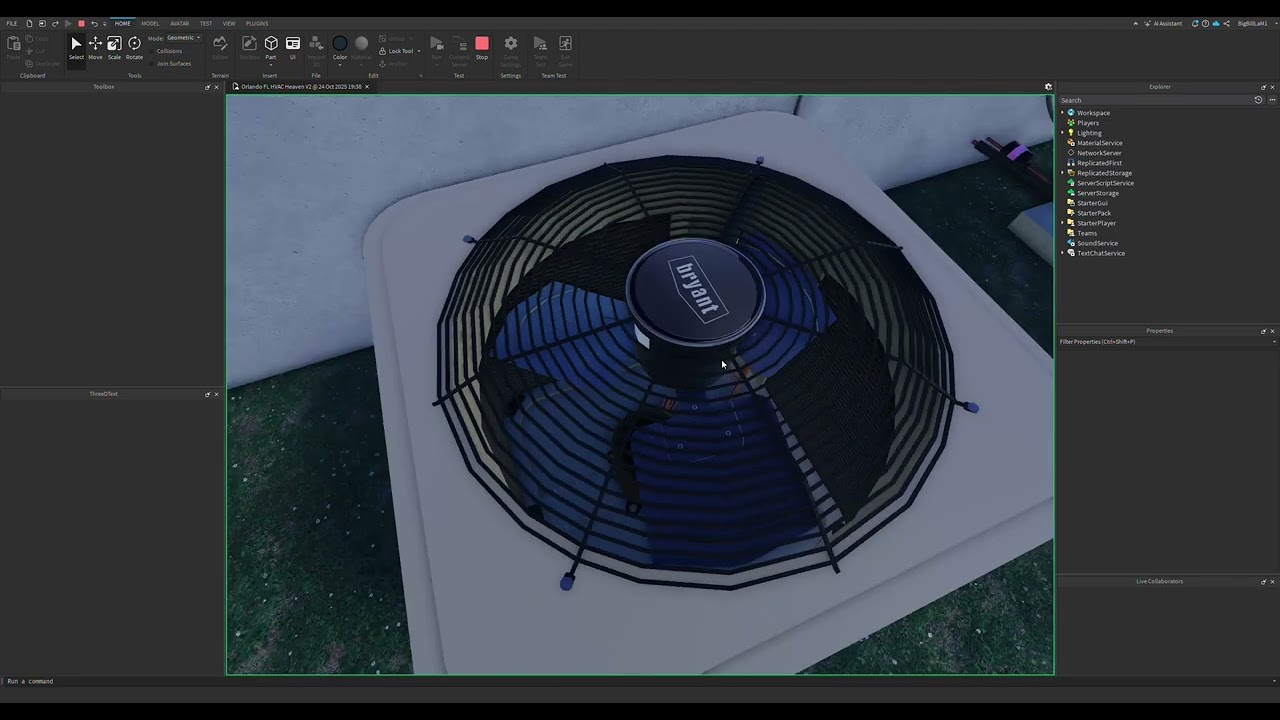This screenshot has height=720, width=1280.
Task: Open the FILE menu
Action: point(12,23)
